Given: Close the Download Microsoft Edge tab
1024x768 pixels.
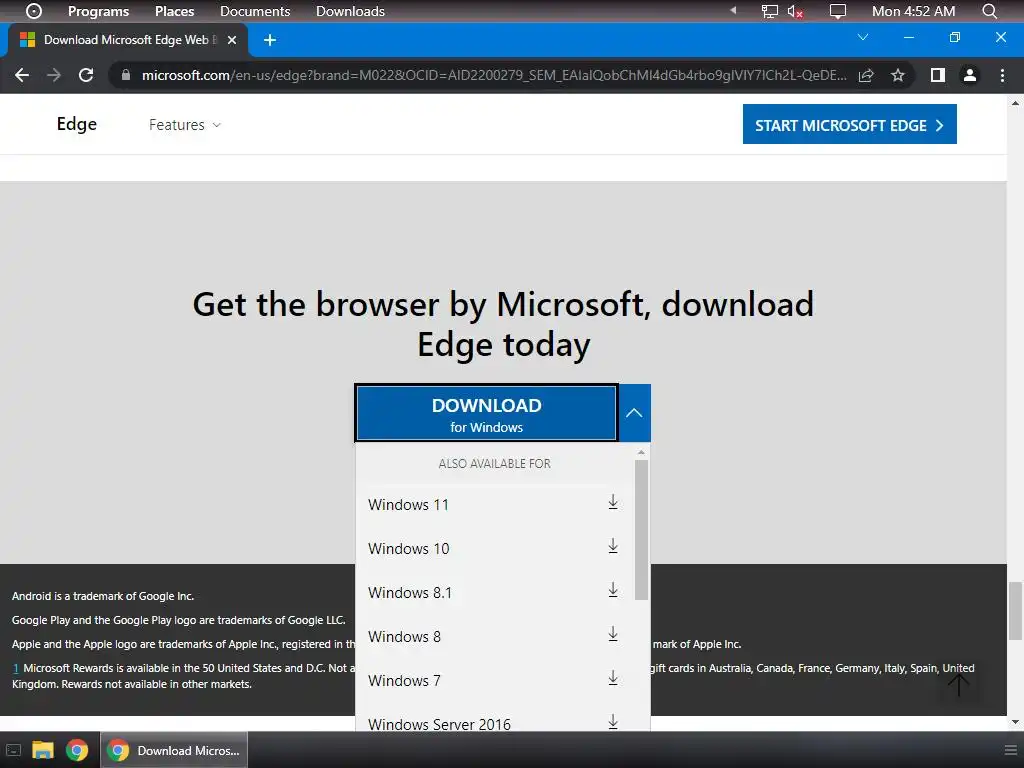Looking at the screenshot, I should click(x=232, y=40).
